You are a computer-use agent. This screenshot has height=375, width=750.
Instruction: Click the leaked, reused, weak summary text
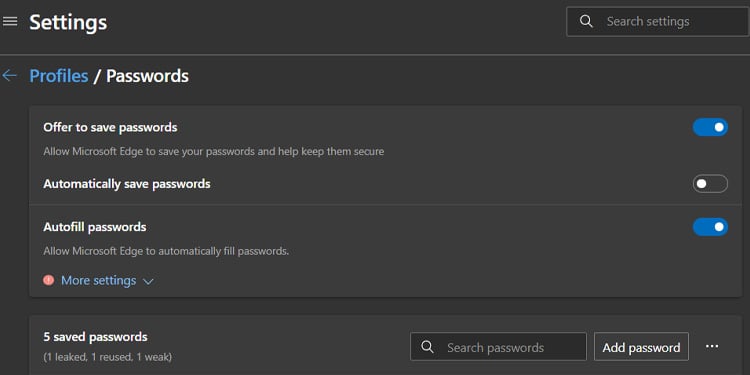108,357
